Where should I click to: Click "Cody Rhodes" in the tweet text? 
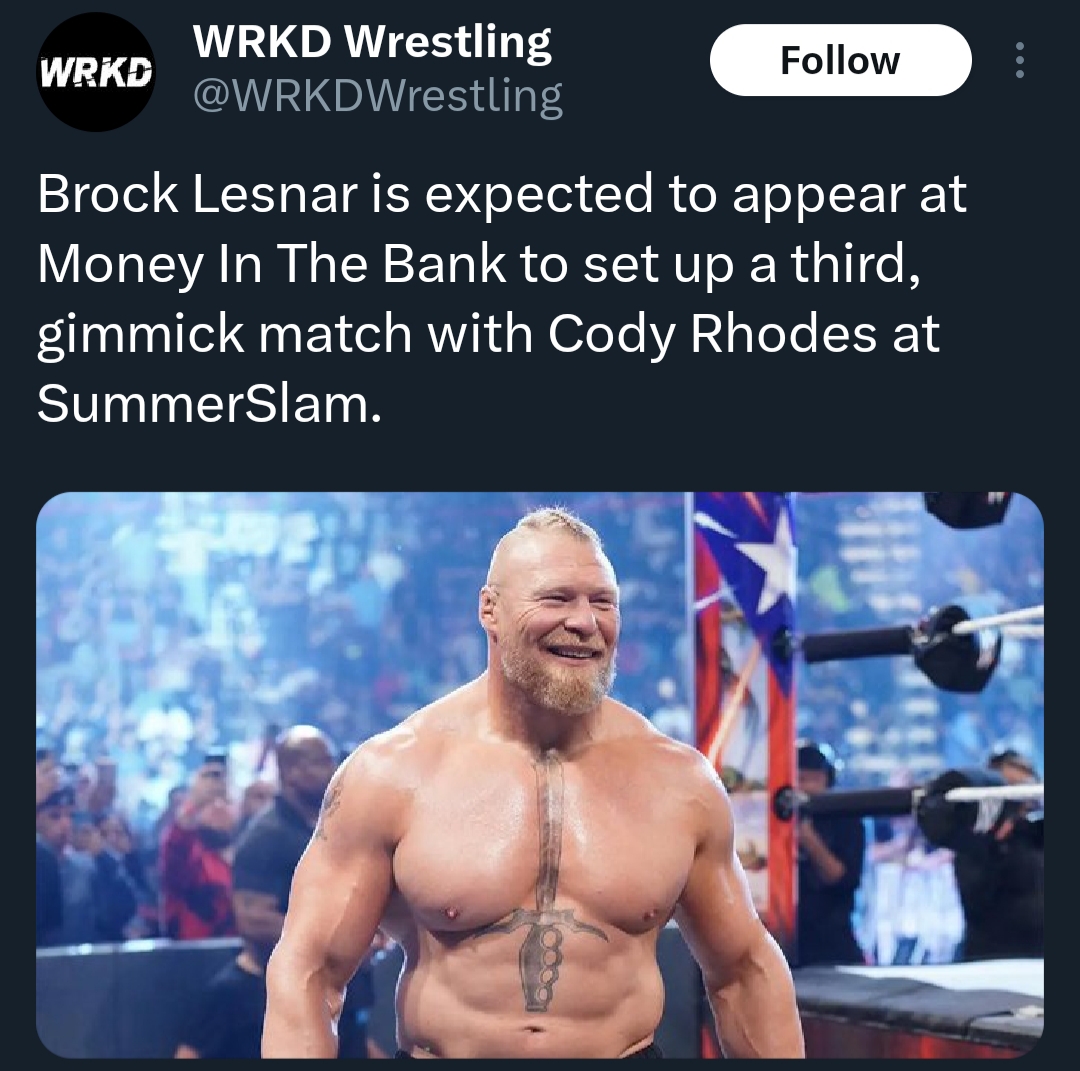point(712,335)
